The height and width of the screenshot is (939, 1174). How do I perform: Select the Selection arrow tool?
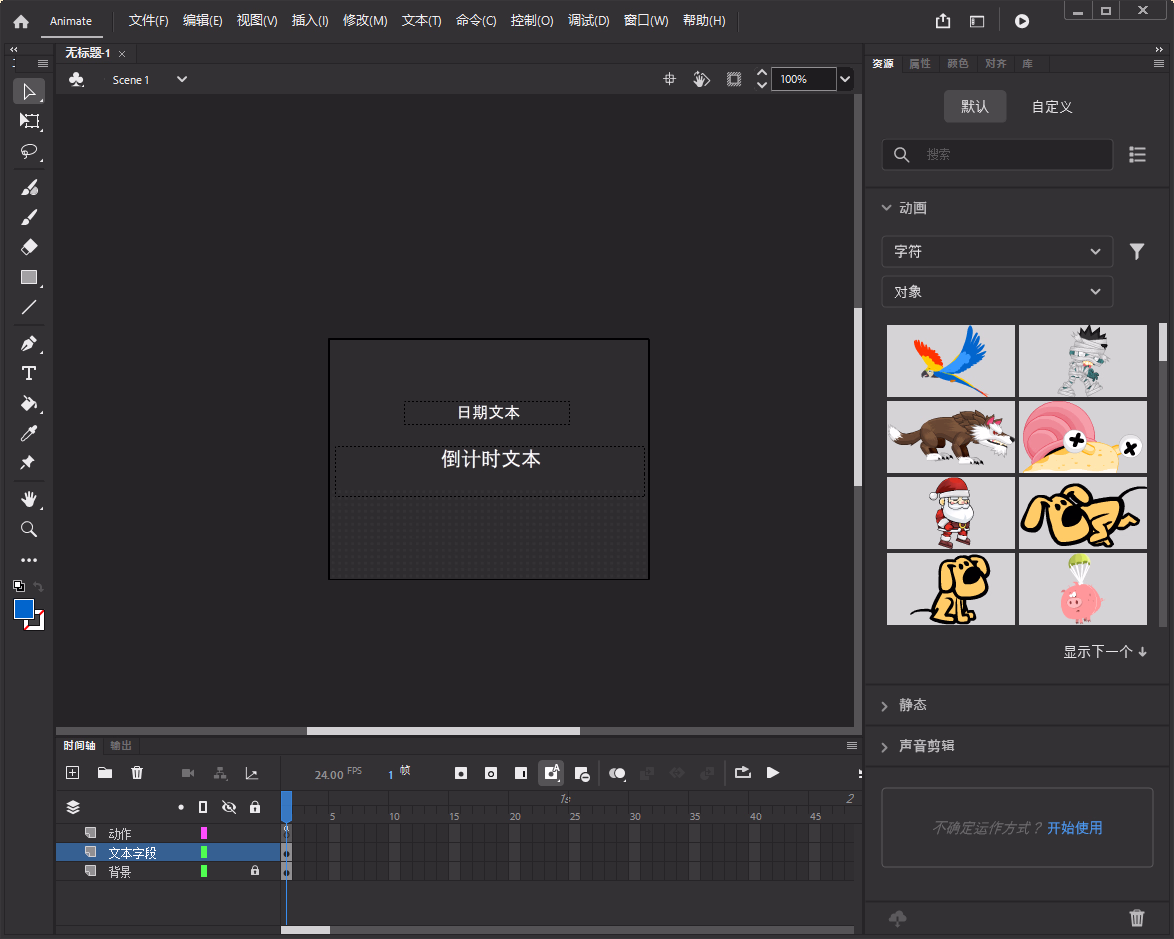point(28,91)
